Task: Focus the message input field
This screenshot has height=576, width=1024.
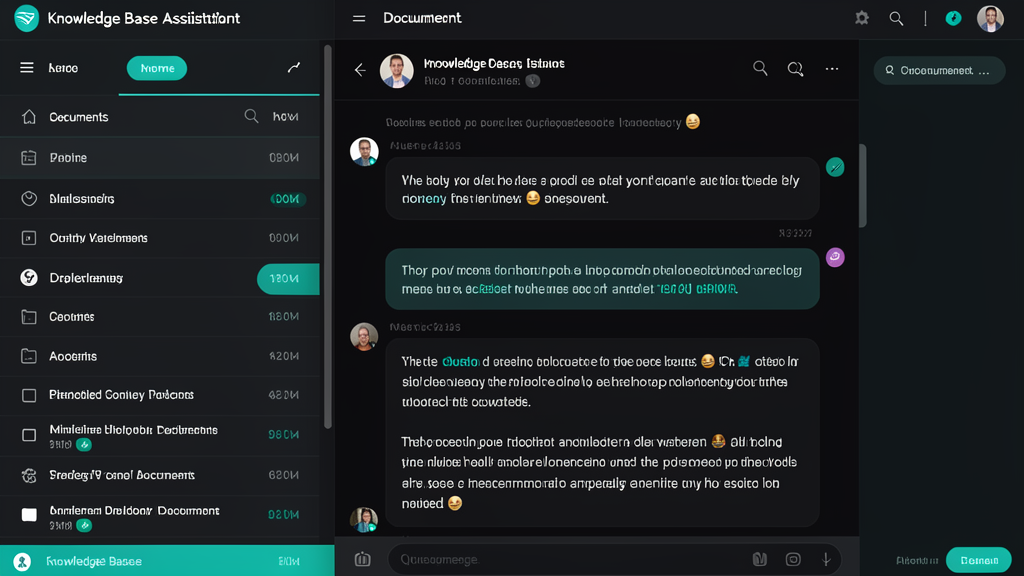Action: tap(614, 559)
